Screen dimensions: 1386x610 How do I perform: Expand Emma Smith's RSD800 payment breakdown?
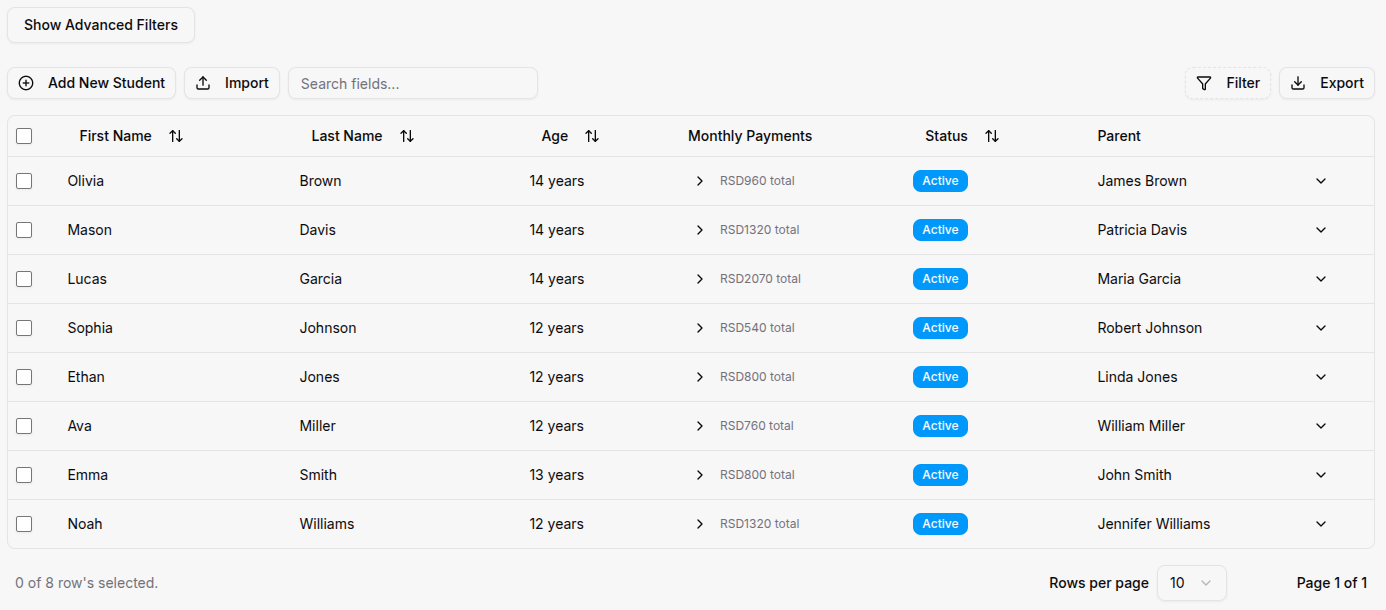[x=700, y=475]
